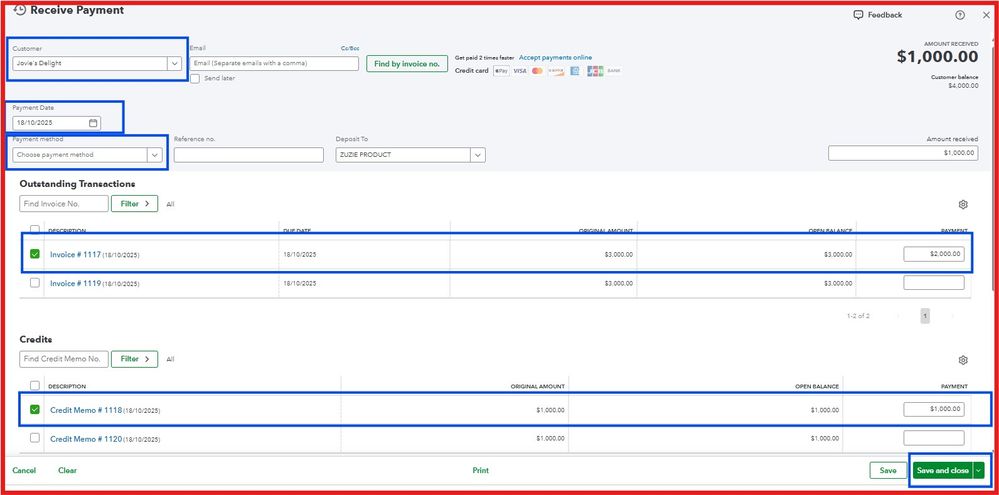Open the Payment Date calendar picker icon
999x495 pixels.
click(x=93, y=123)
